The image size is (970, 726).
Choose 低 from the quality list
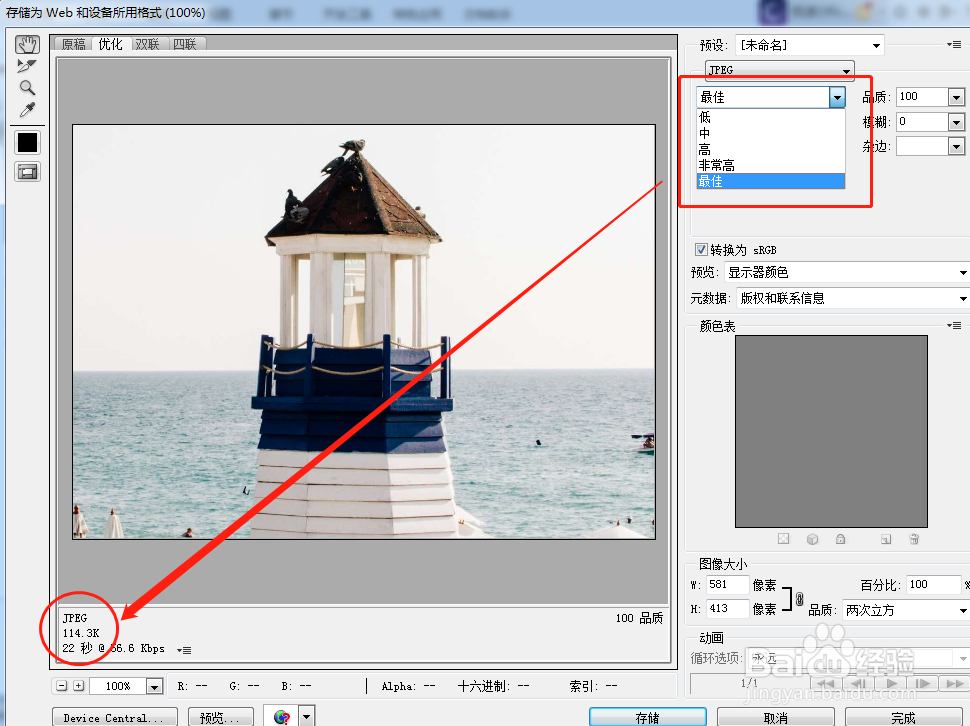(x=770, y=117)
